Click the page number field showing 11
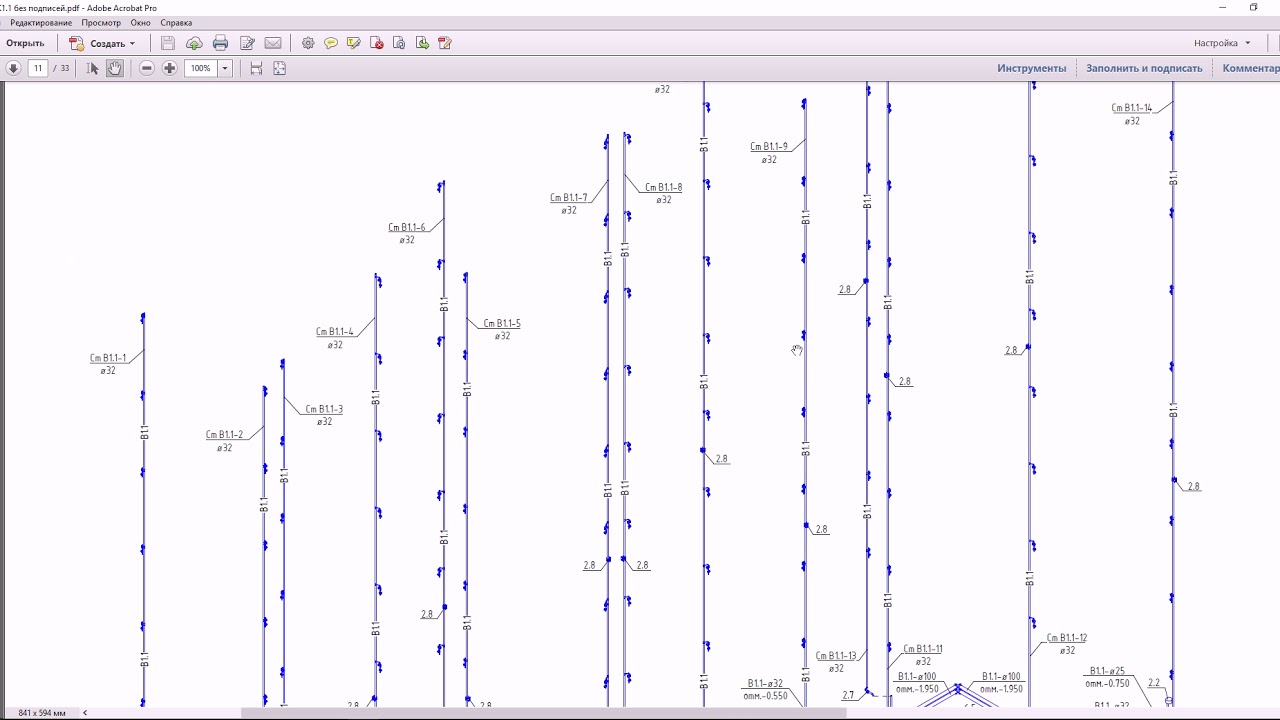1280x720 pixels. 38,68
